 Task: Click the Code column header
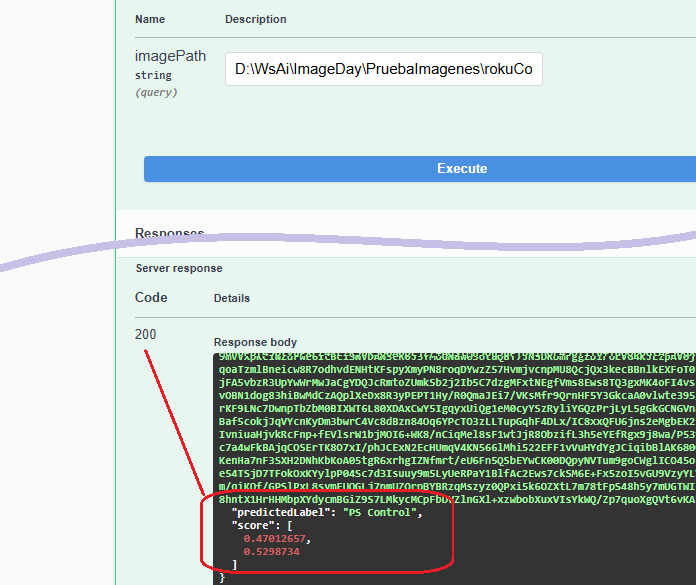click(151, 297)
